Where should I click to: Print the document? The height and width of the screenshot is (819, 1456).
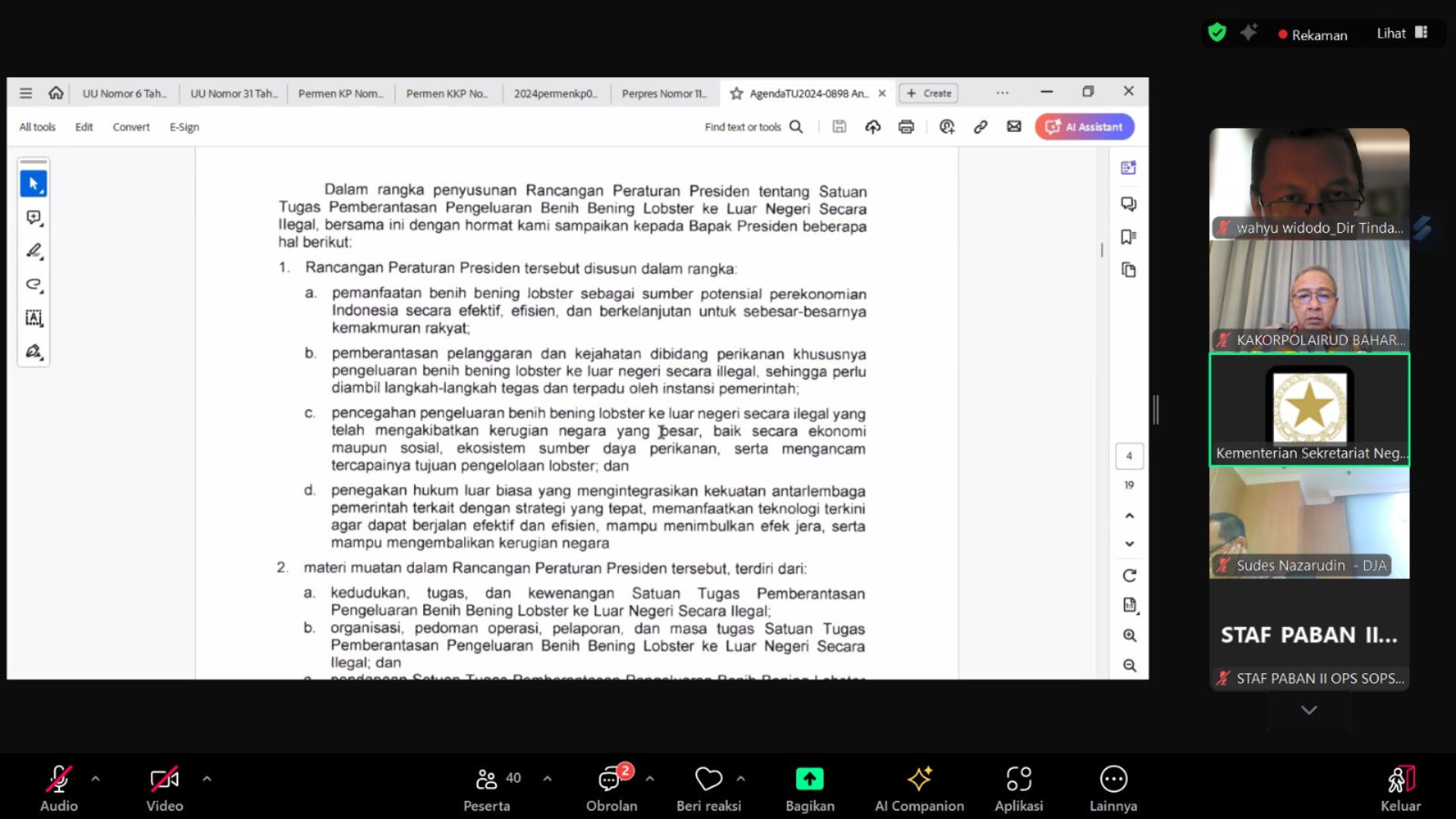[x=906, y=127]
